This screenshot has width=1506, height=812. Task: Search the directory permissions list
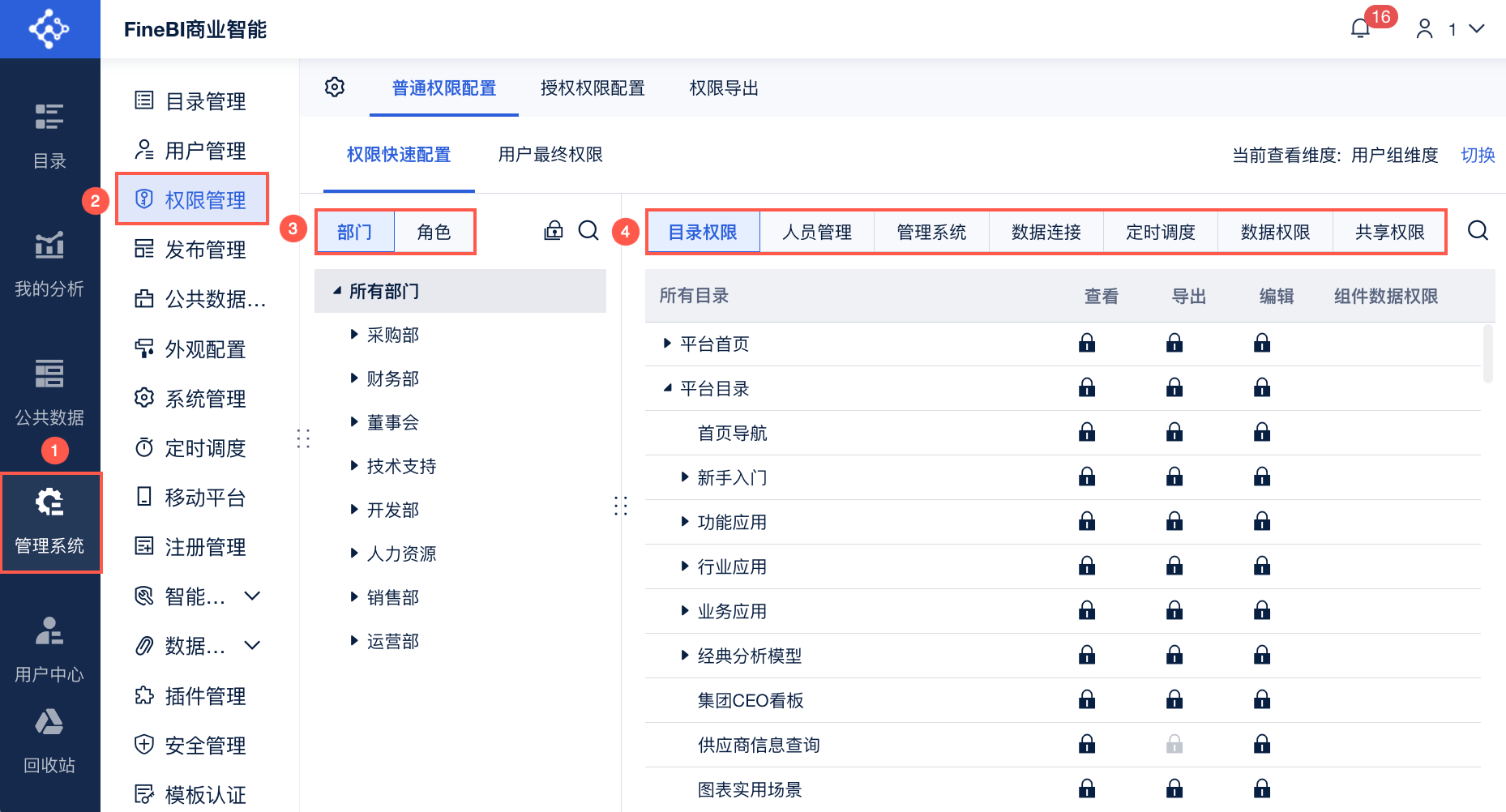[1478, 231]
